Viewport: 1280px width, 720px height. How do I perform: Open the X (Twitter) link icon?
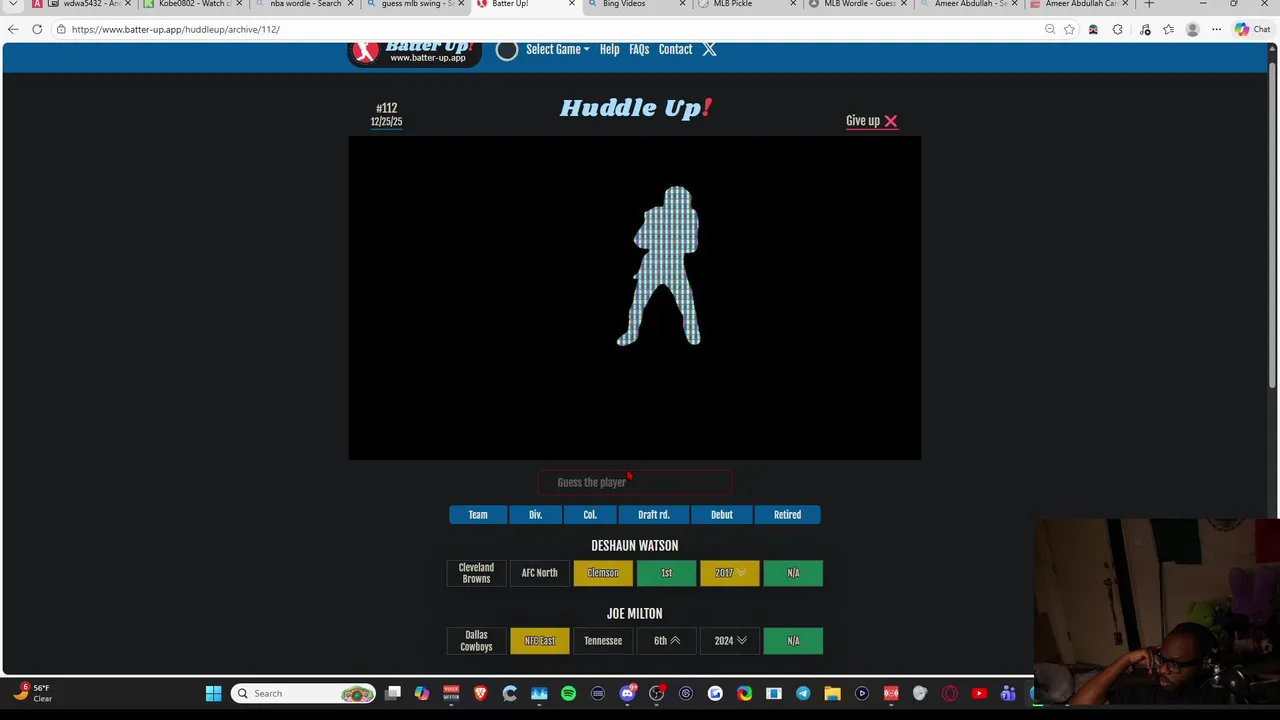pyautogui.click(x=709, y=49)
